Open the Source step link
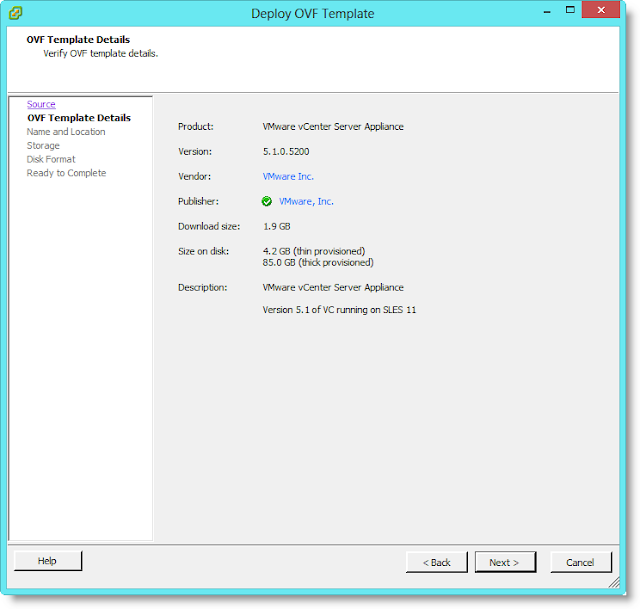This screenshot has width=640, height=609. (41, 104)
